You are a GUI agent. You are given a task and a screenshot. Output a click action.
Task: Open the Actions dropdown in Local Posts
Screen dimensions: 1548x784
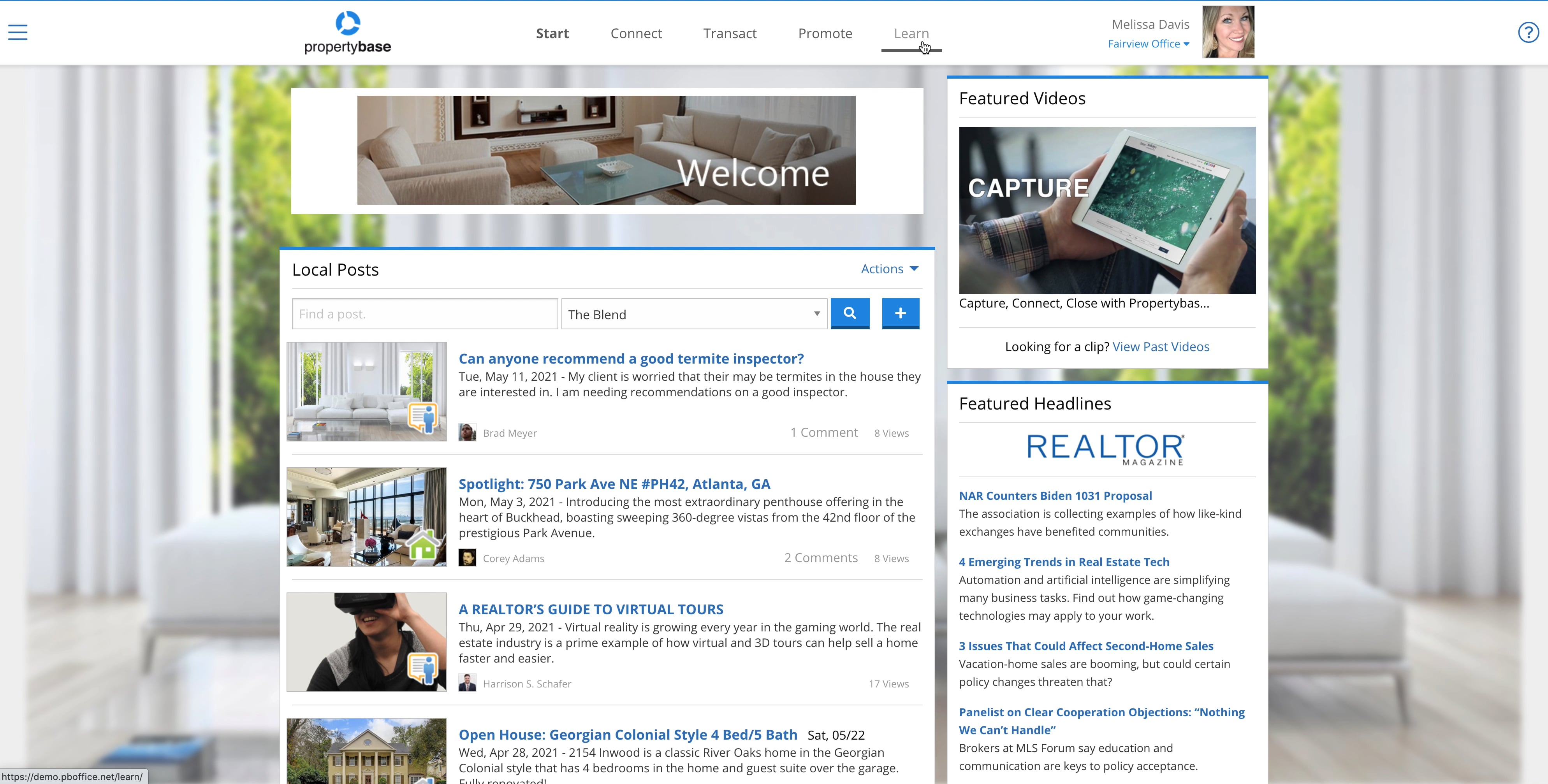(889, 269)
